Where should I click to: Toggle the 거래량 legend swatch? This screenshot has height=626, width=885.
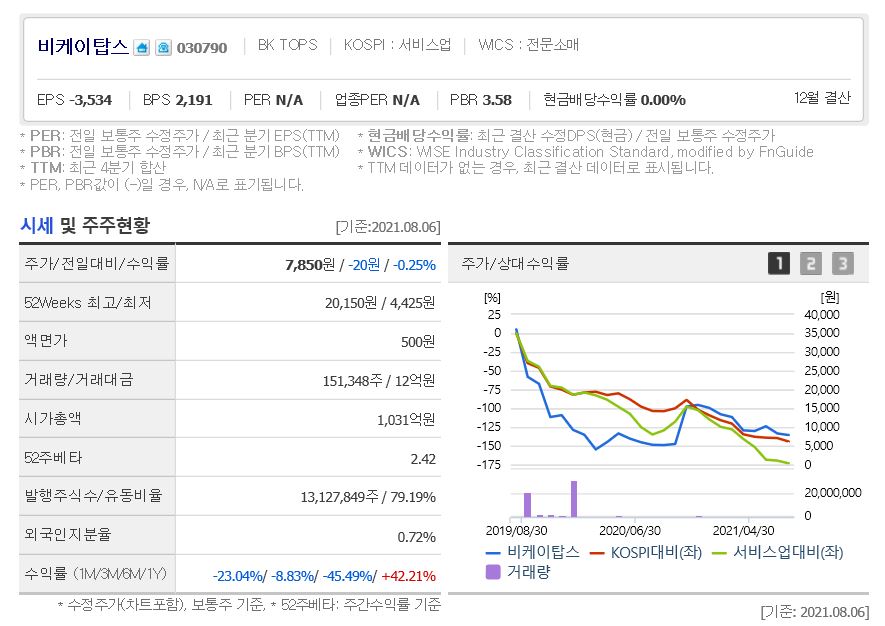coord(493,572)
